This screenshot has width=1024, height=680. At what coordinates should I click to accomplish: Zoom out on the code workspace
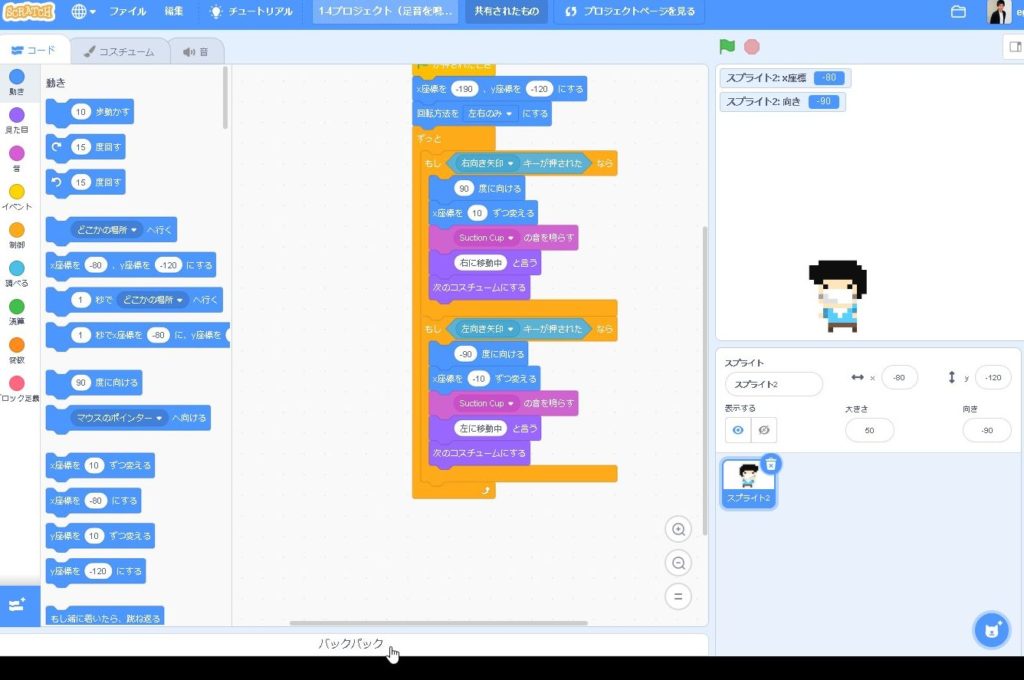(679, 563)
